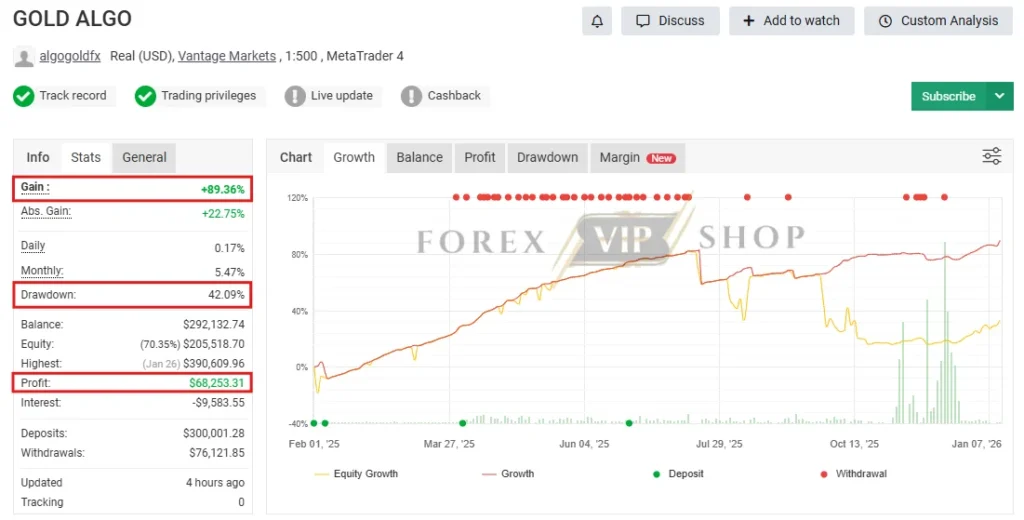The width and height of the screenshot is (1024, 520).
Task: Toggle the Growth legend entry
Action: [x=507, y=474]
